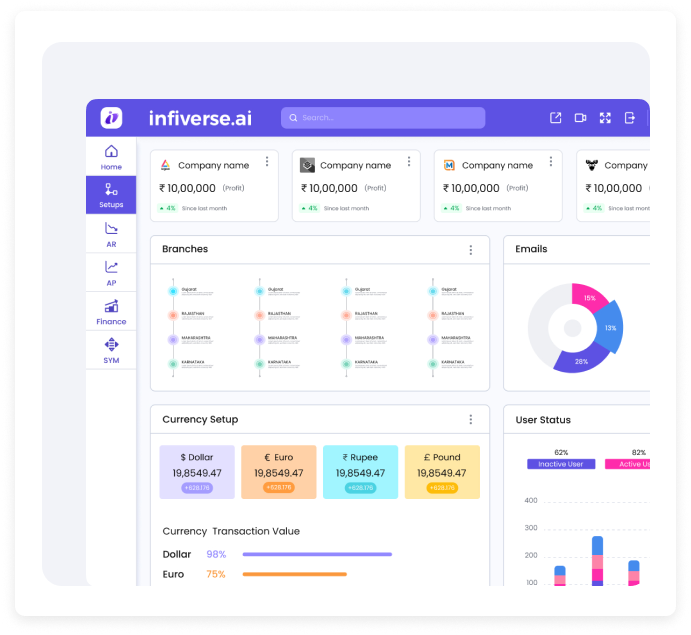
Task: Open Finance from the sidebar
Action: (x=111, y=312)
